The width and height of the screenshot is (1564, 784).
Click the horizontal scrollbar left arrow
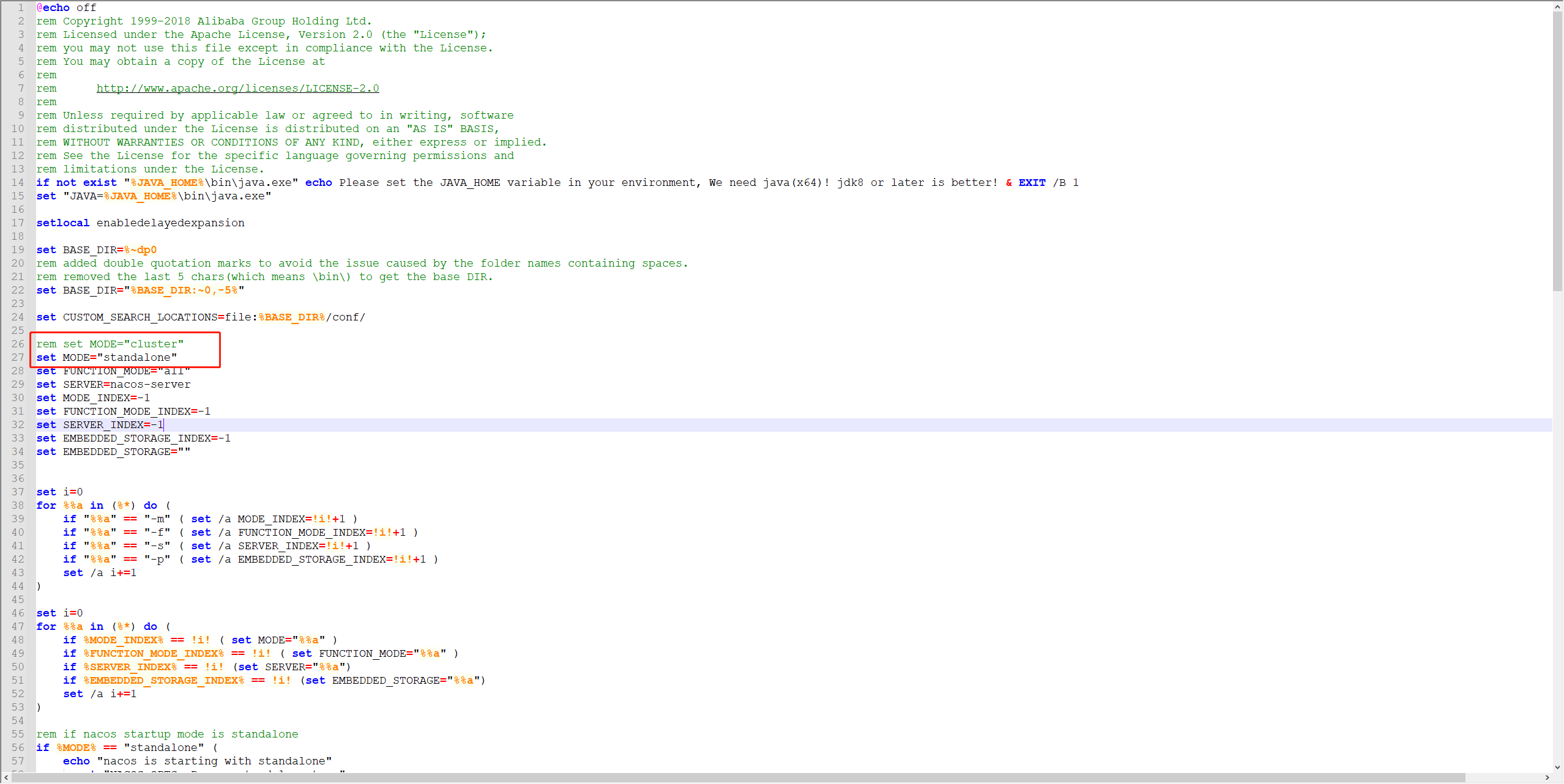[6, 778]
